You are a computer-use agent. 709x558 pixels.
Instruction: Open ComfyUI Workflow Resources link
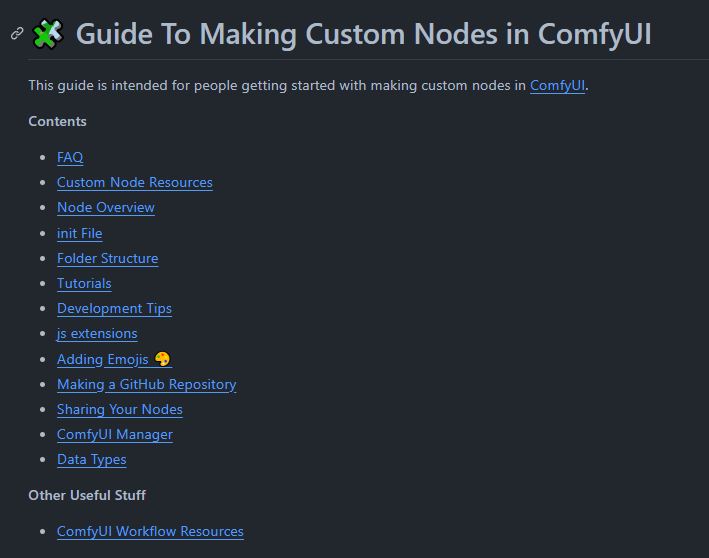click(x=150, y=531)
